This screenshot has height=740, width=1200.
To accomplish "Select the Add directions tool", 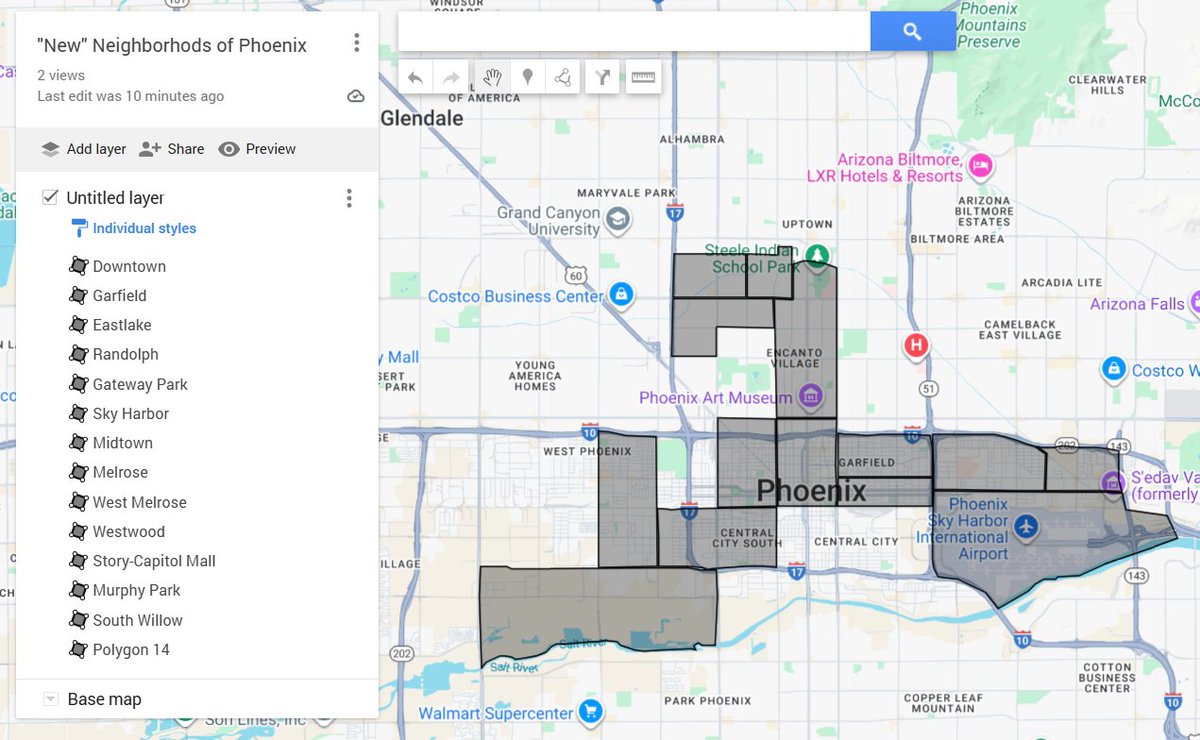I will (x=603, y=78).
